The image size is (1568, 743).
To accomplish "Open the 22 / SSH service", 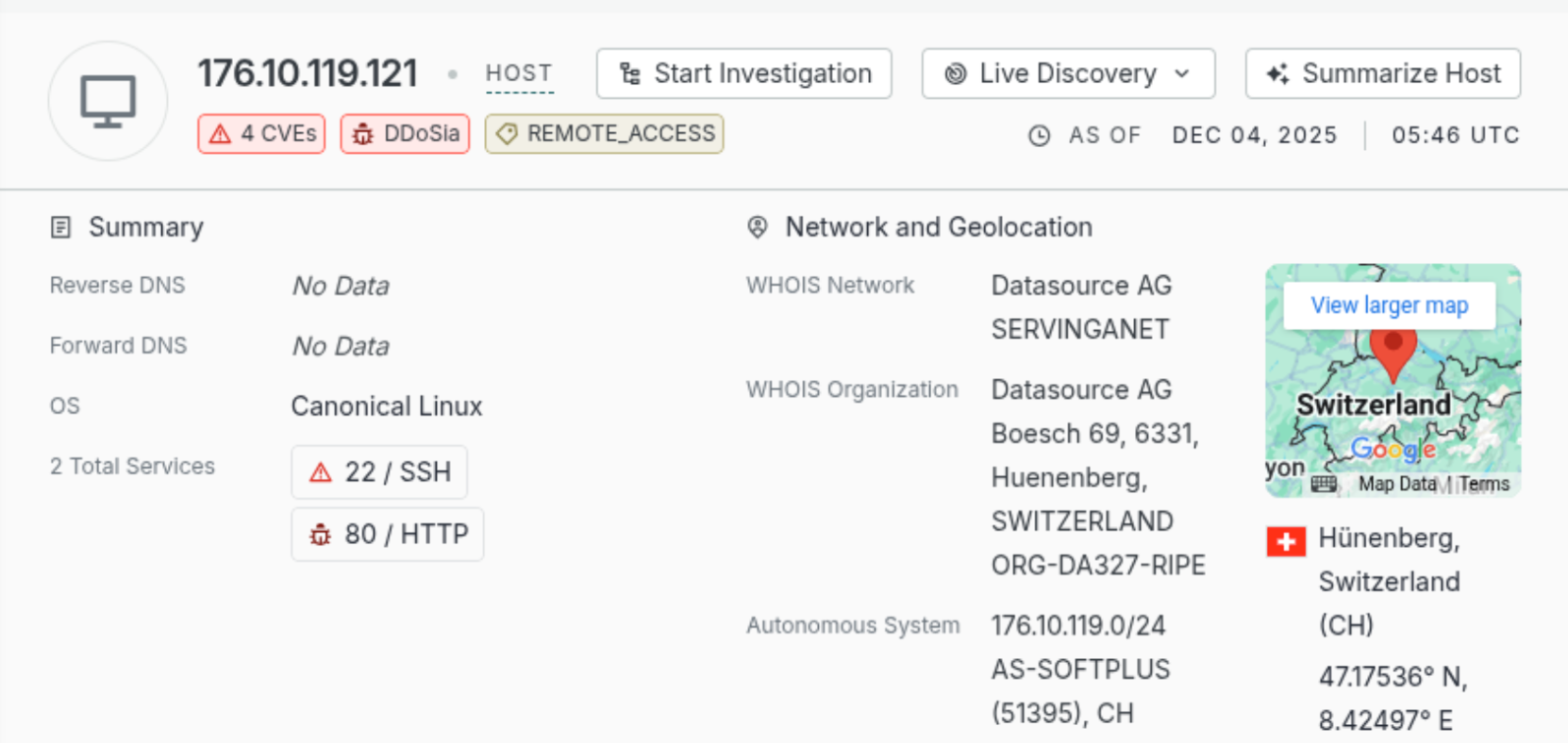I will 379,471.
